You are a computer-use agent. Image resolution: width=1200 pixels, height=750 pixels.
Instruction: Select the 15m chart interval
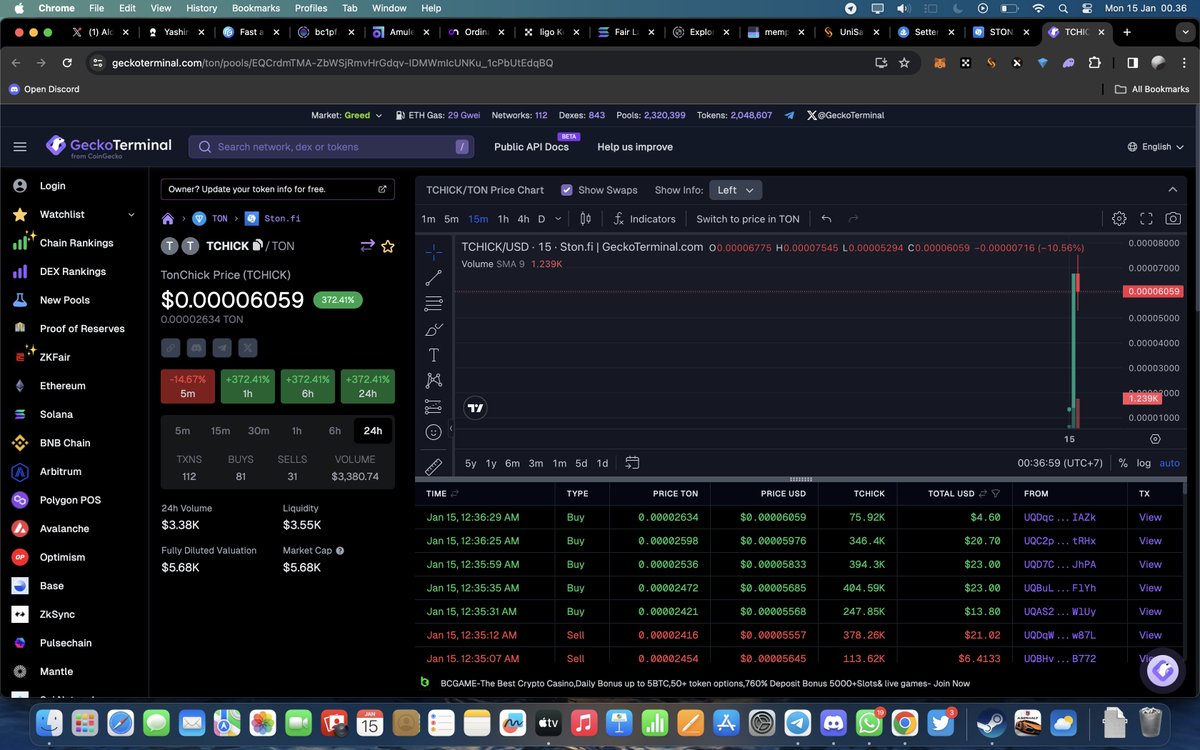pyautogui.click(x=478, y=219)
